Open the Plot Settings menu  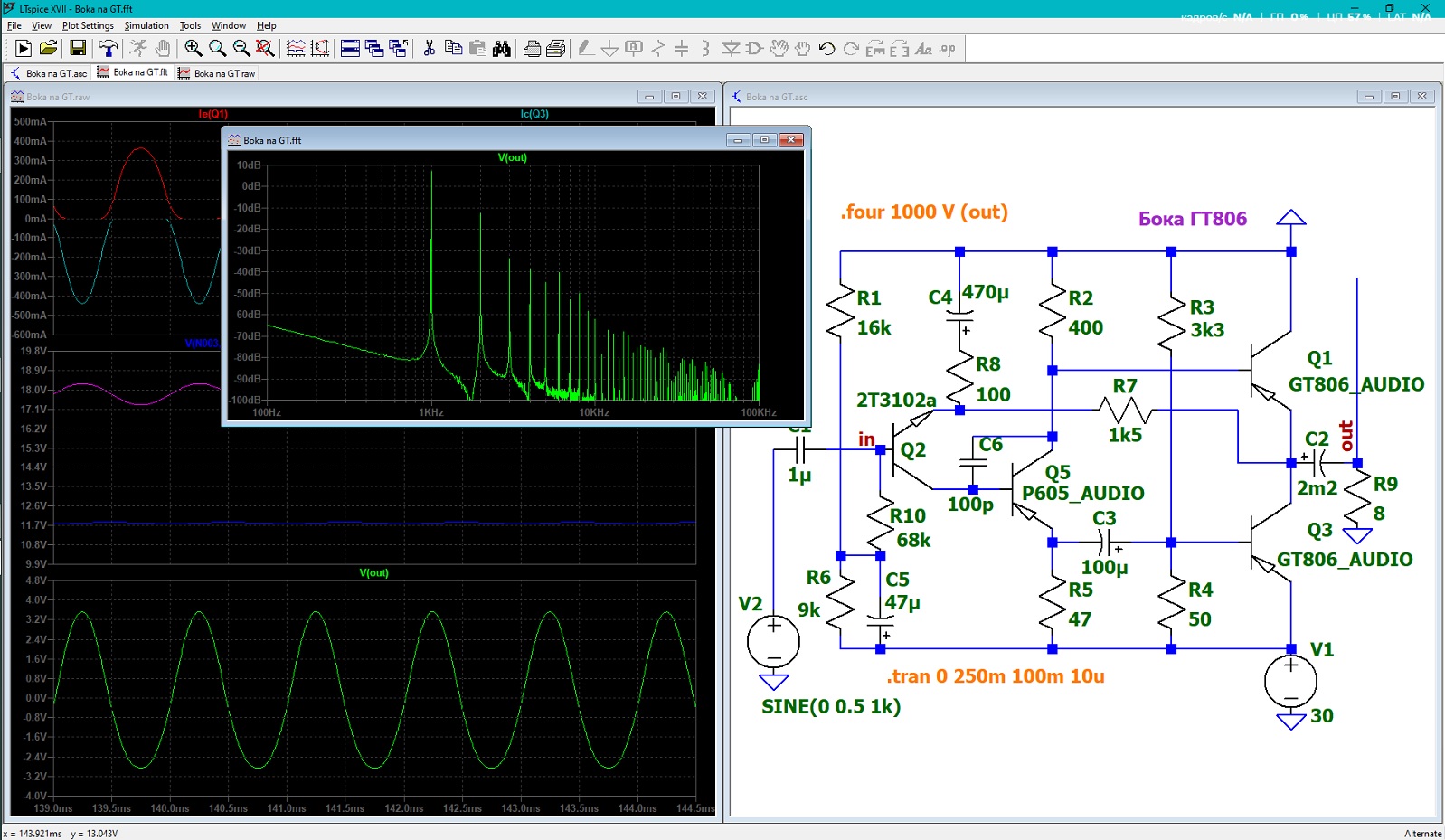tap(88, 25)
